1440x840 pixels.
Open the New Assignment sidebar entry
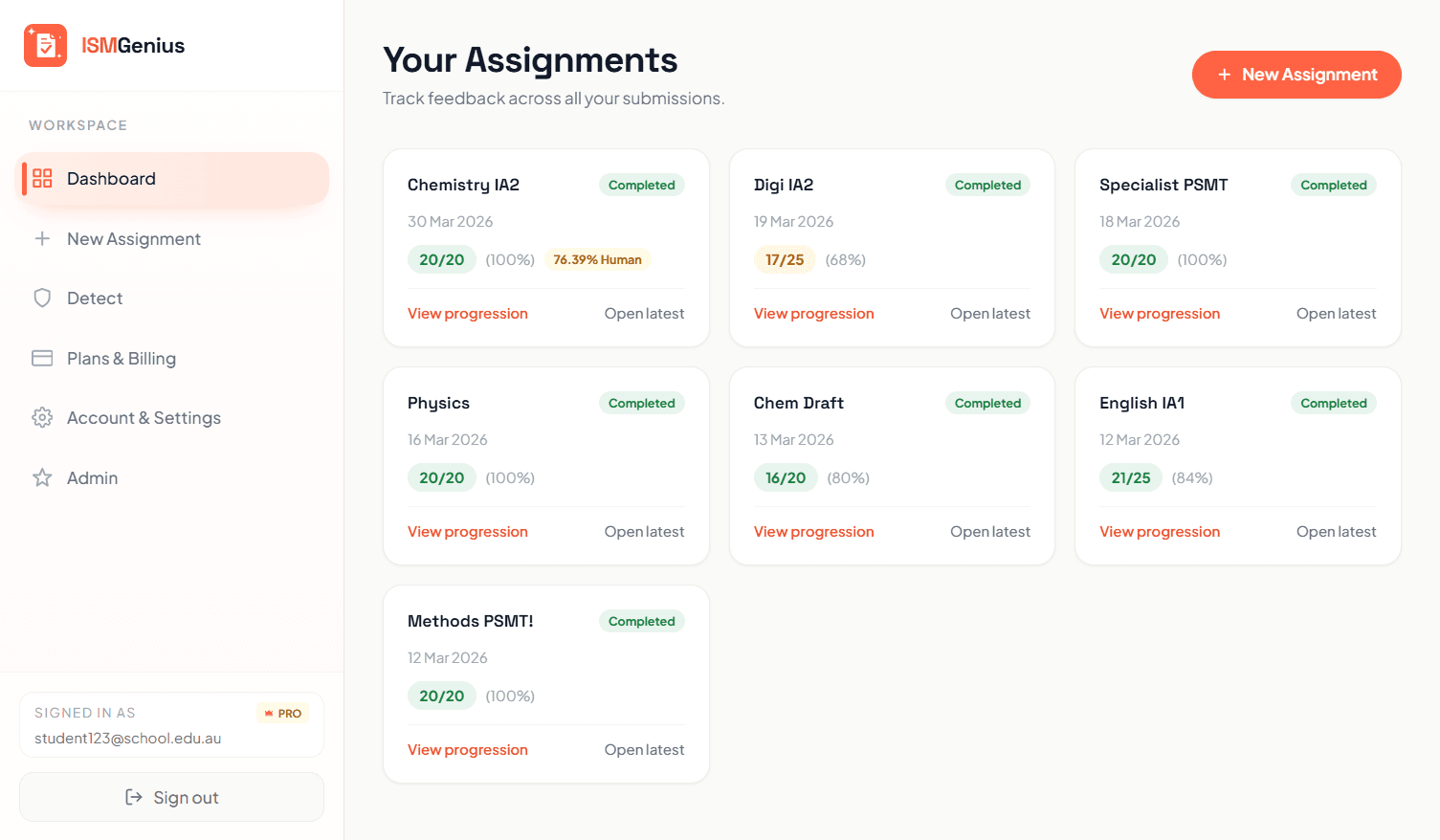point(133,238)
